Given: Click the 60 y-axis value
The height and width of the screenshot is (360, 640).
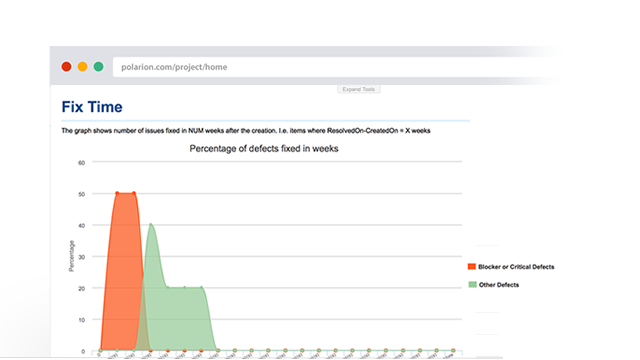Looking at the screenshot, I should pyautogui.click(x=82, y=163).
